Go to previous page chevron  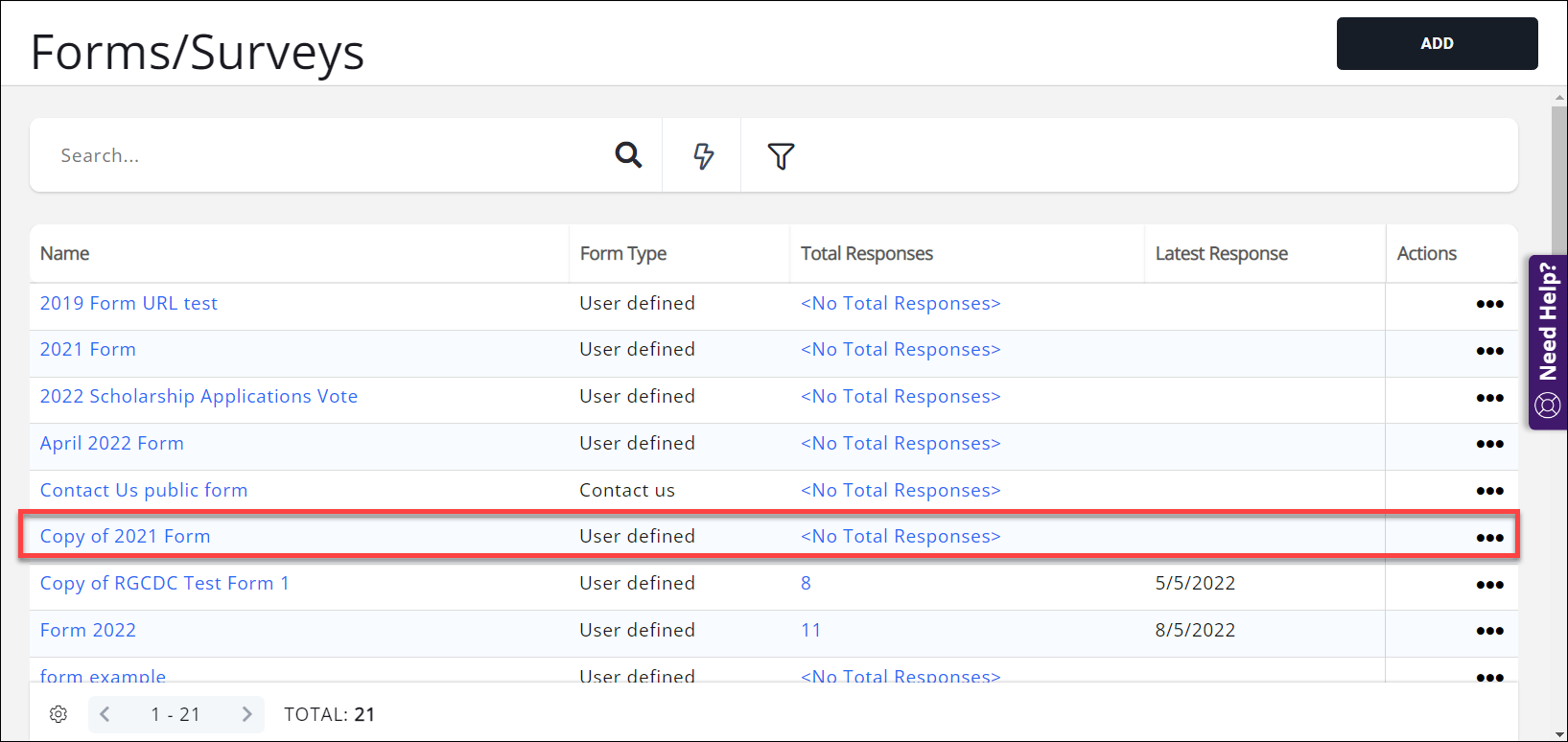tap(105, 714)
